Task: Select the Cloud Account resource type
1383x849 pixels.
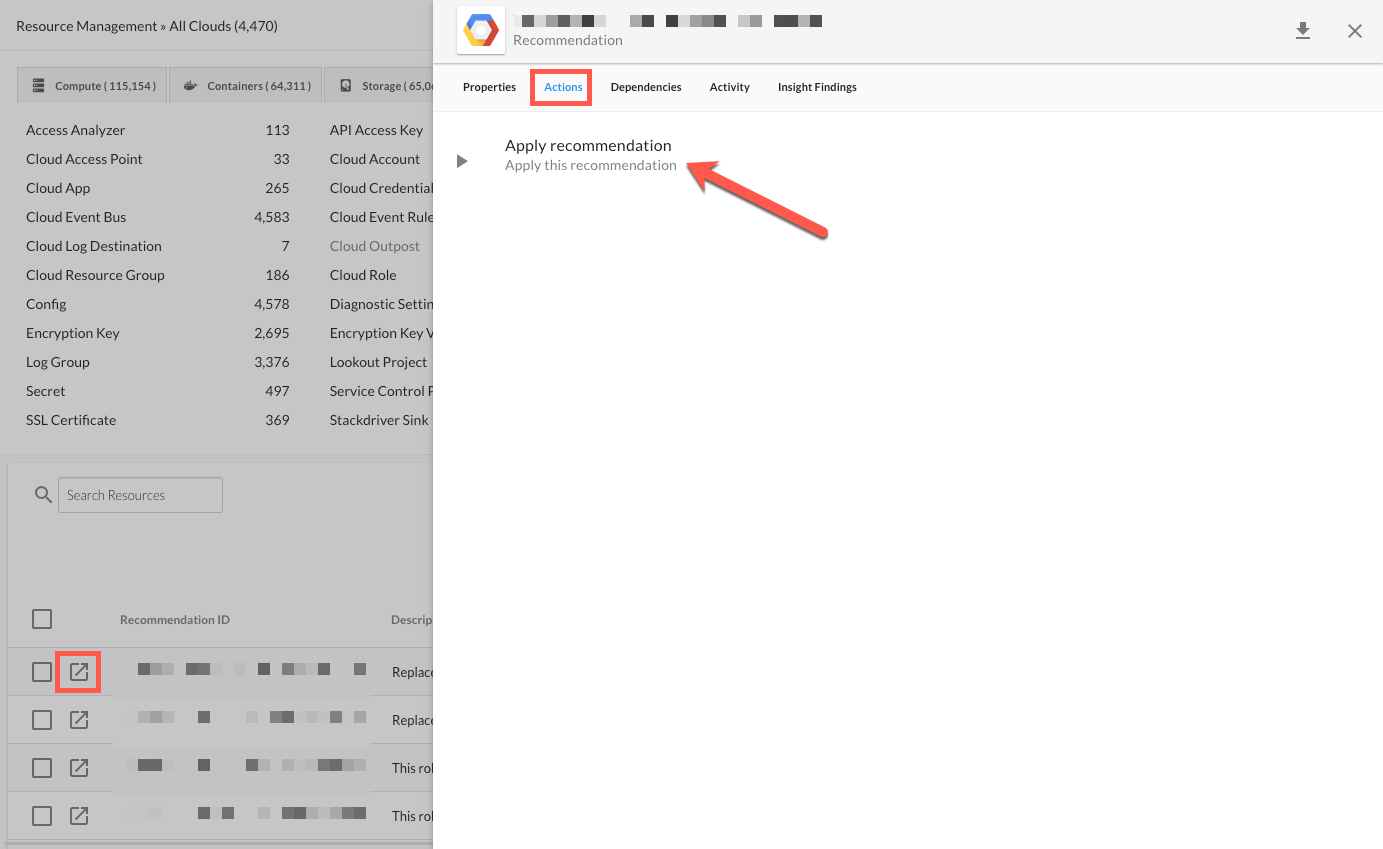Action: [375, 159]
